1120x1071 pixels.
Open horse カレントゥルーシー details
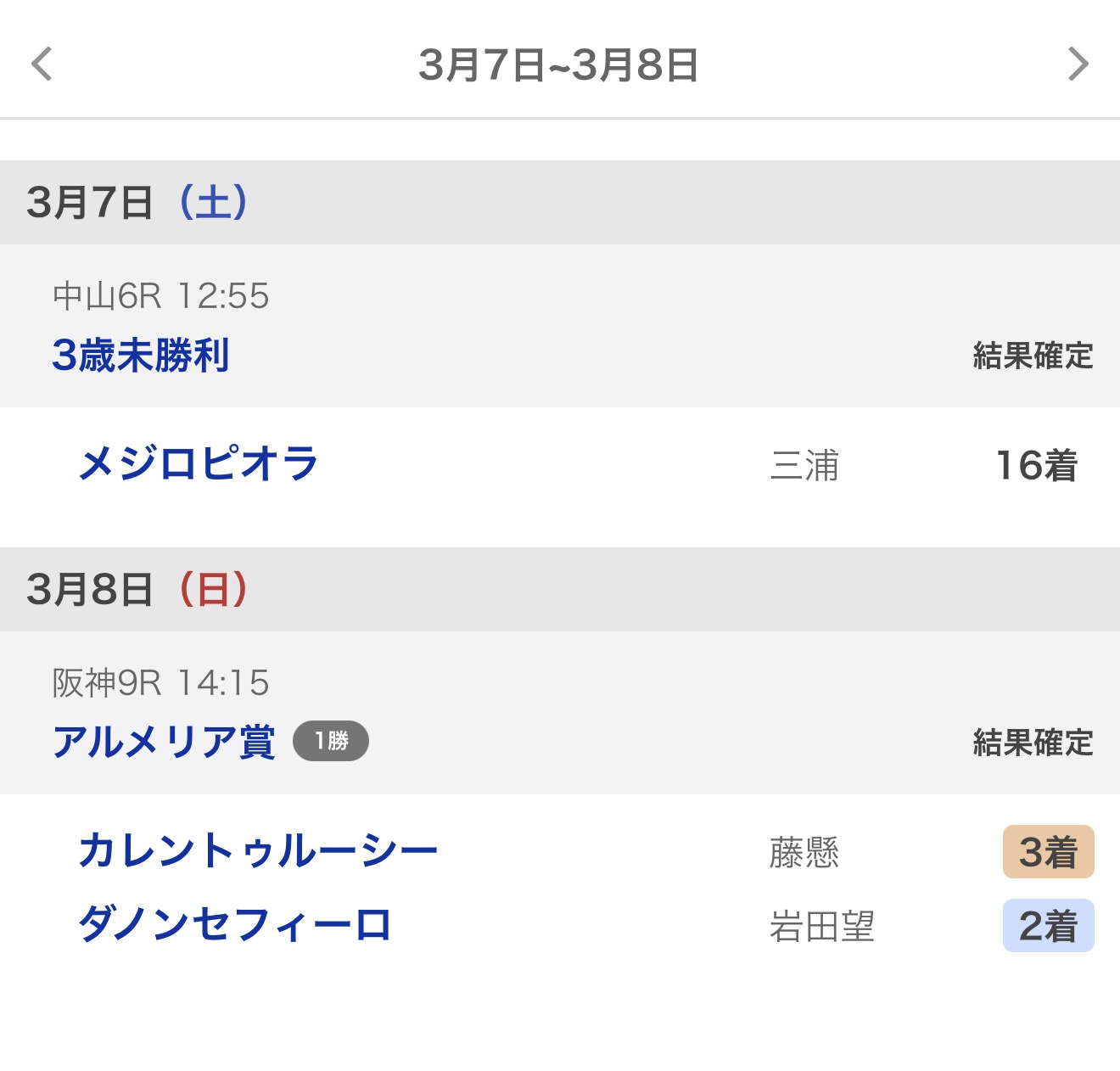tap(258, 851)
